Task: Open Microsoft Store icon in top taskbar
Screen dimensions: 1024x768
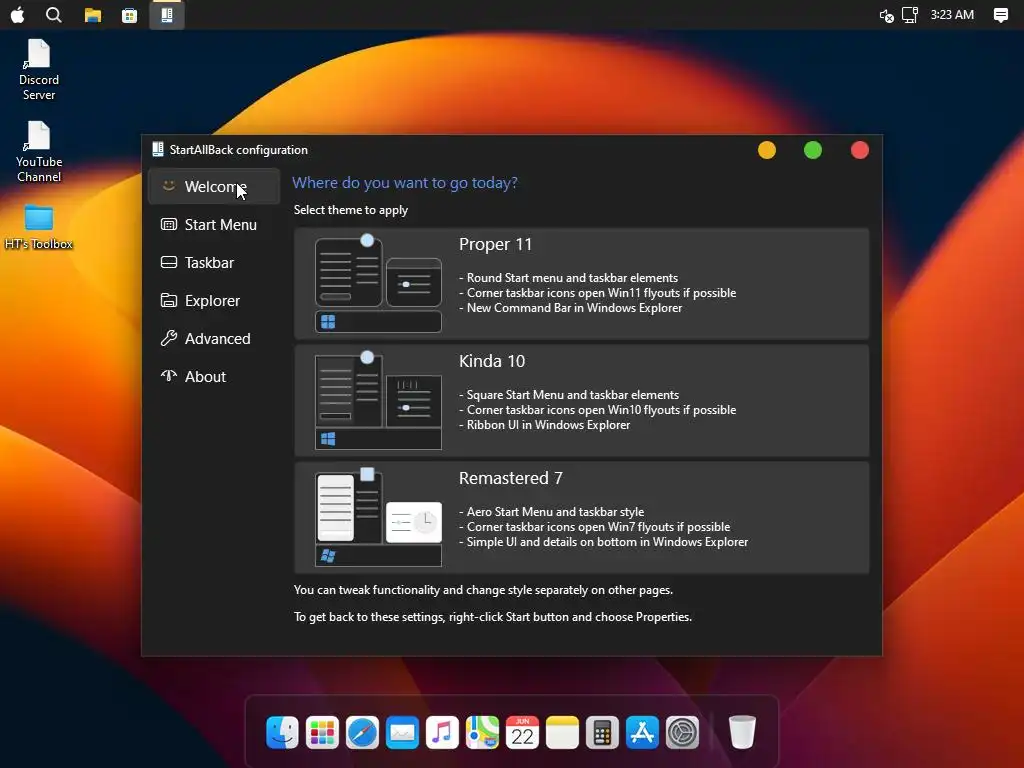Action: click(x=129, y=15)
